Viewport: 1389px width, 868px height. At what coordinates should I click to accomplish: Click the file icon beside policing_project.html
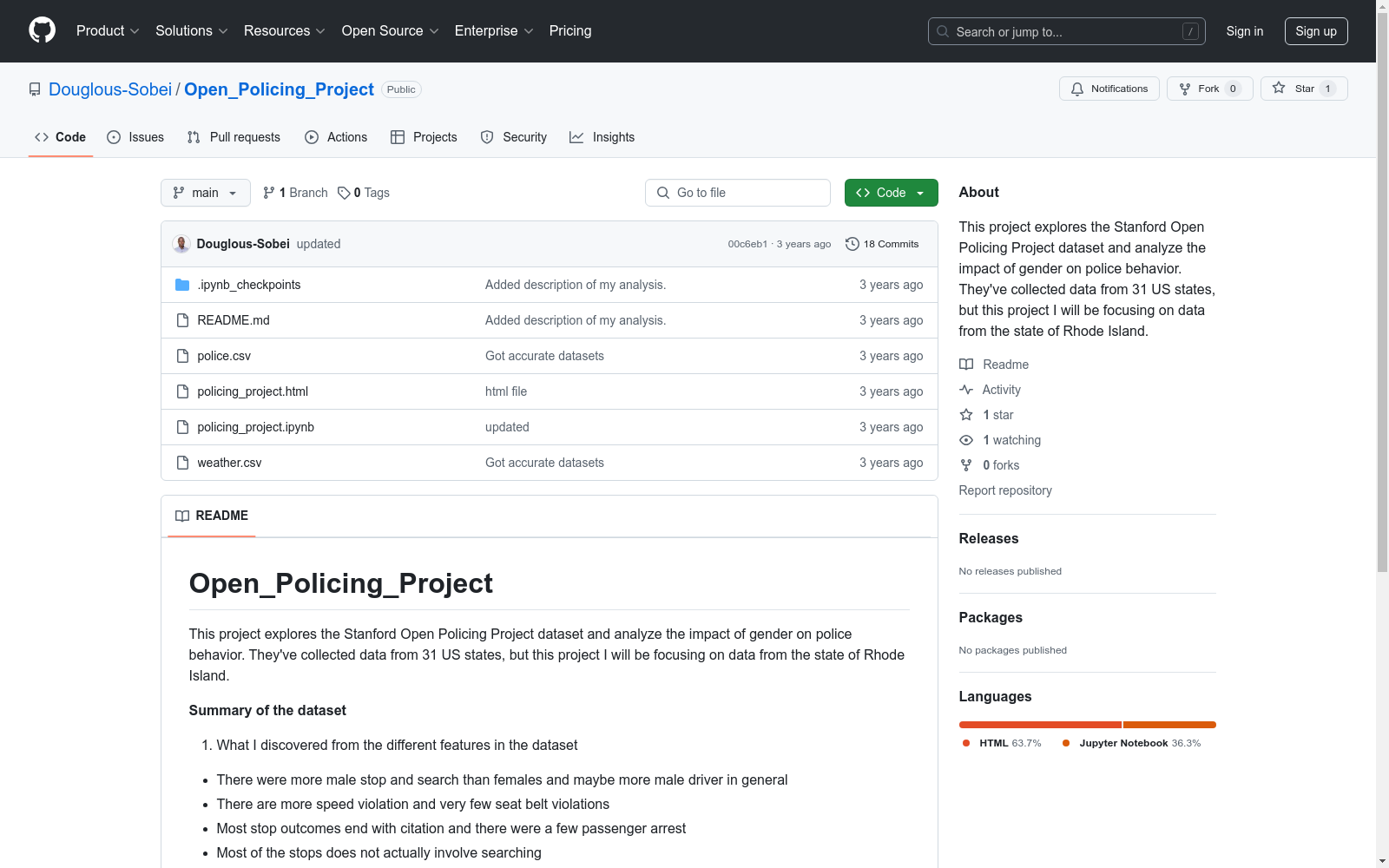[182, 391]
